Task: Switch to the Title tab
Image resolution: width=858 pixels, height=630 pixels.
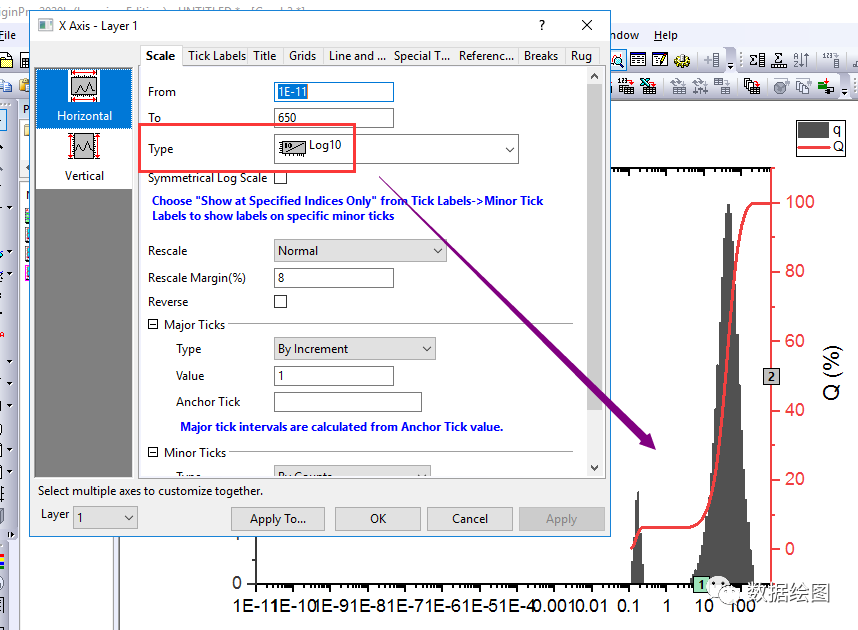Action: click(264, 56)
